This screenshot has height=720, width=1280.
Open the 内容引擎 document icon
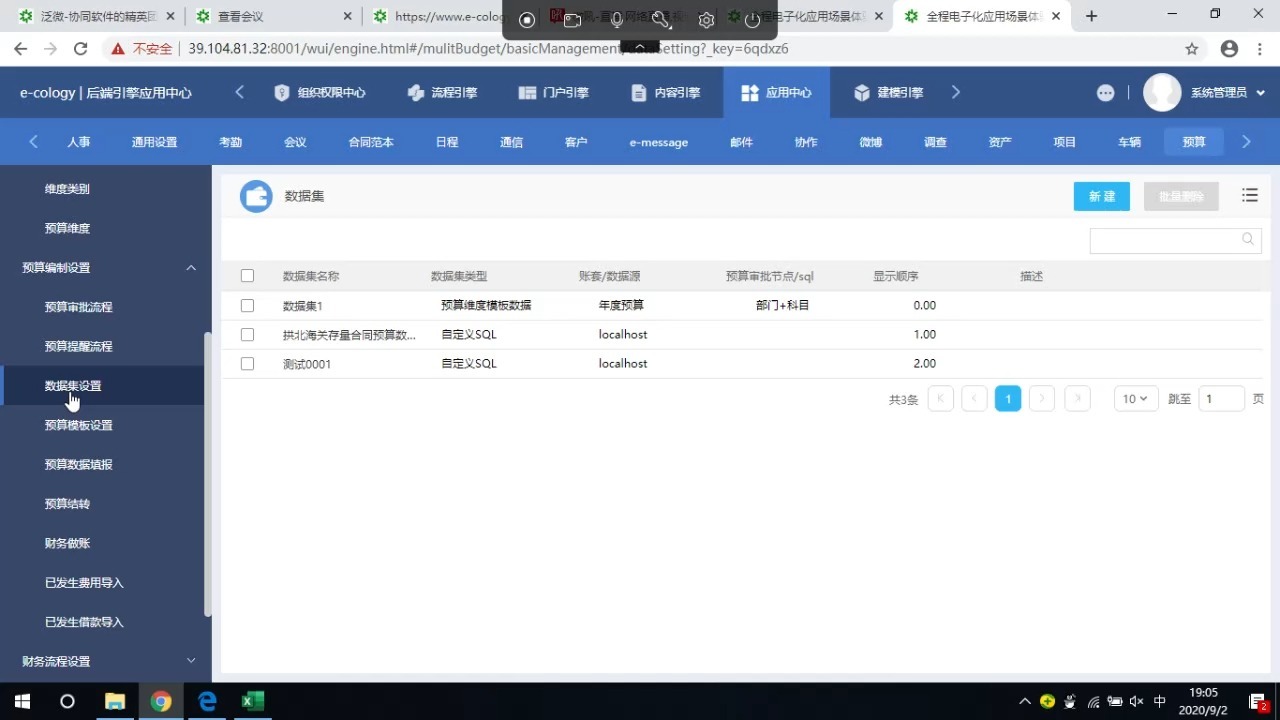pyautogui.click(x=639, y=93)
